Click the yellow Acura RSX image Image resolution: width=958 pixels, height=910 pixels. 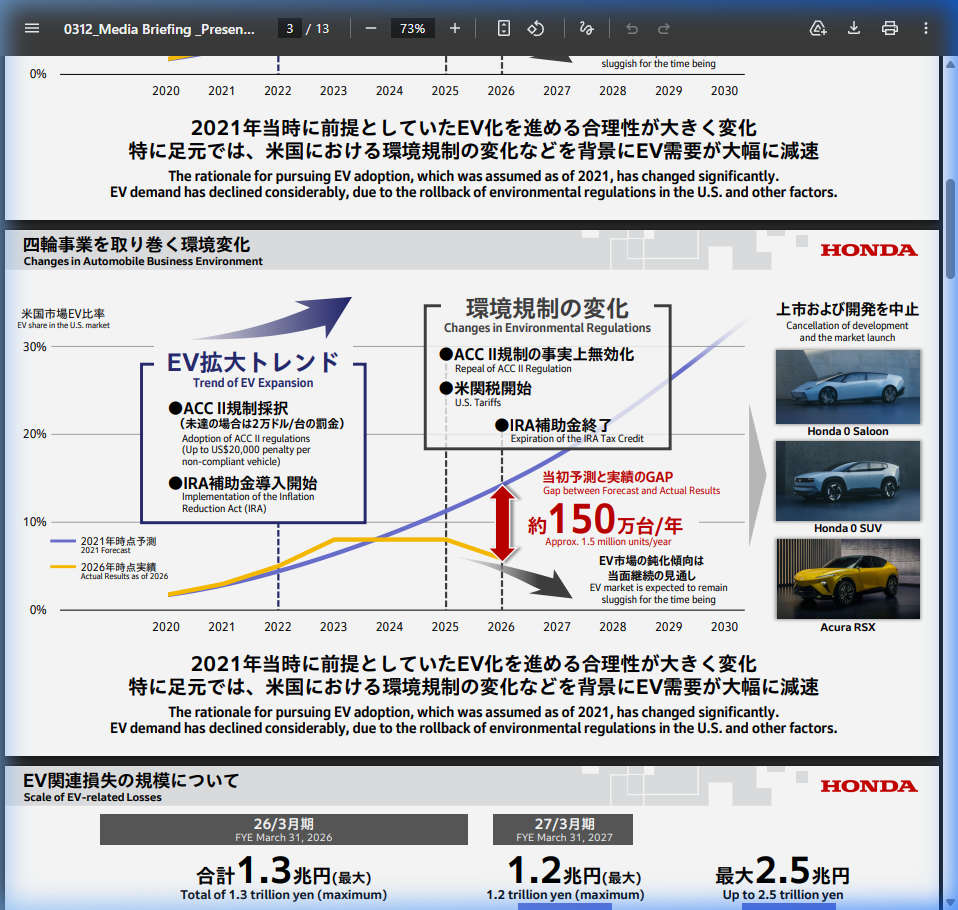point(847,578)
